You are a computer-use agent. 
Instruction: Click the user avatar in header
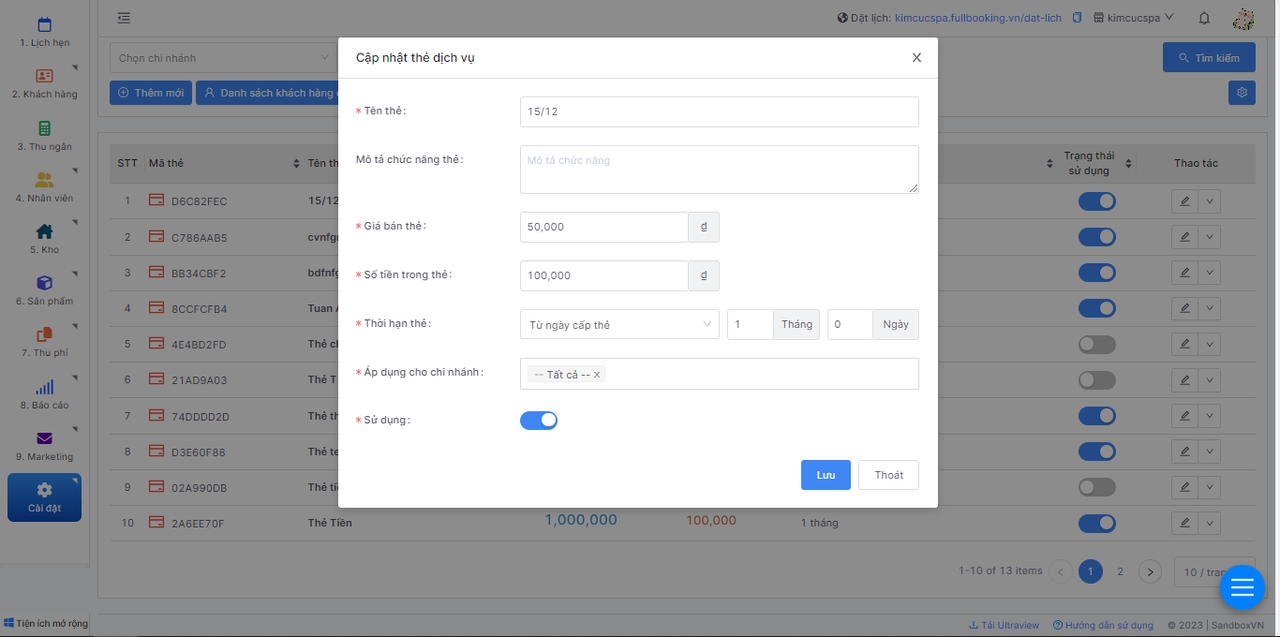click(1243, 18)
